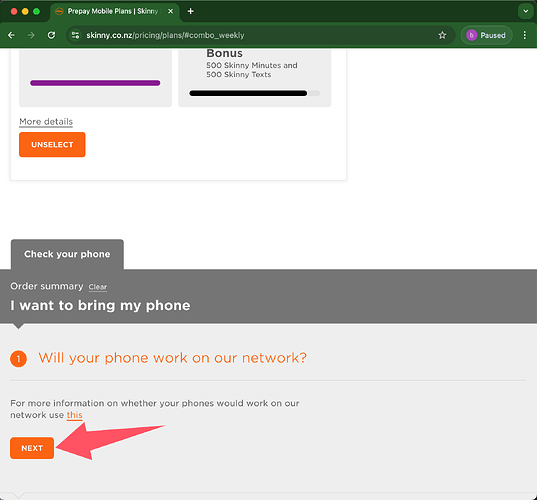The height and width of the screenshot is (500, 537).
Task: Click the orange NEXT button
Action: pos(32,448)
